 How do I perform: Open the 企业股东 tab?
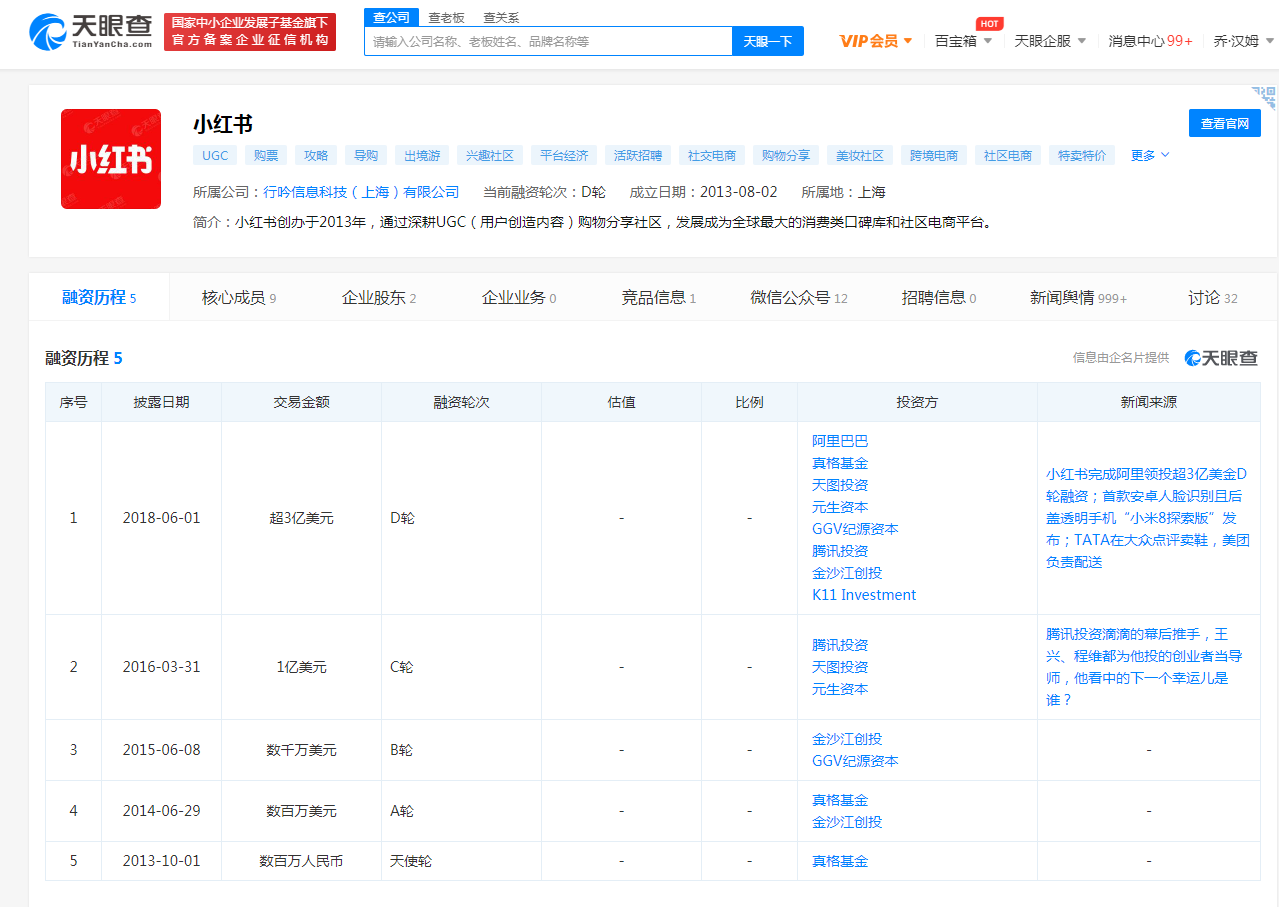tap(379, 297)
